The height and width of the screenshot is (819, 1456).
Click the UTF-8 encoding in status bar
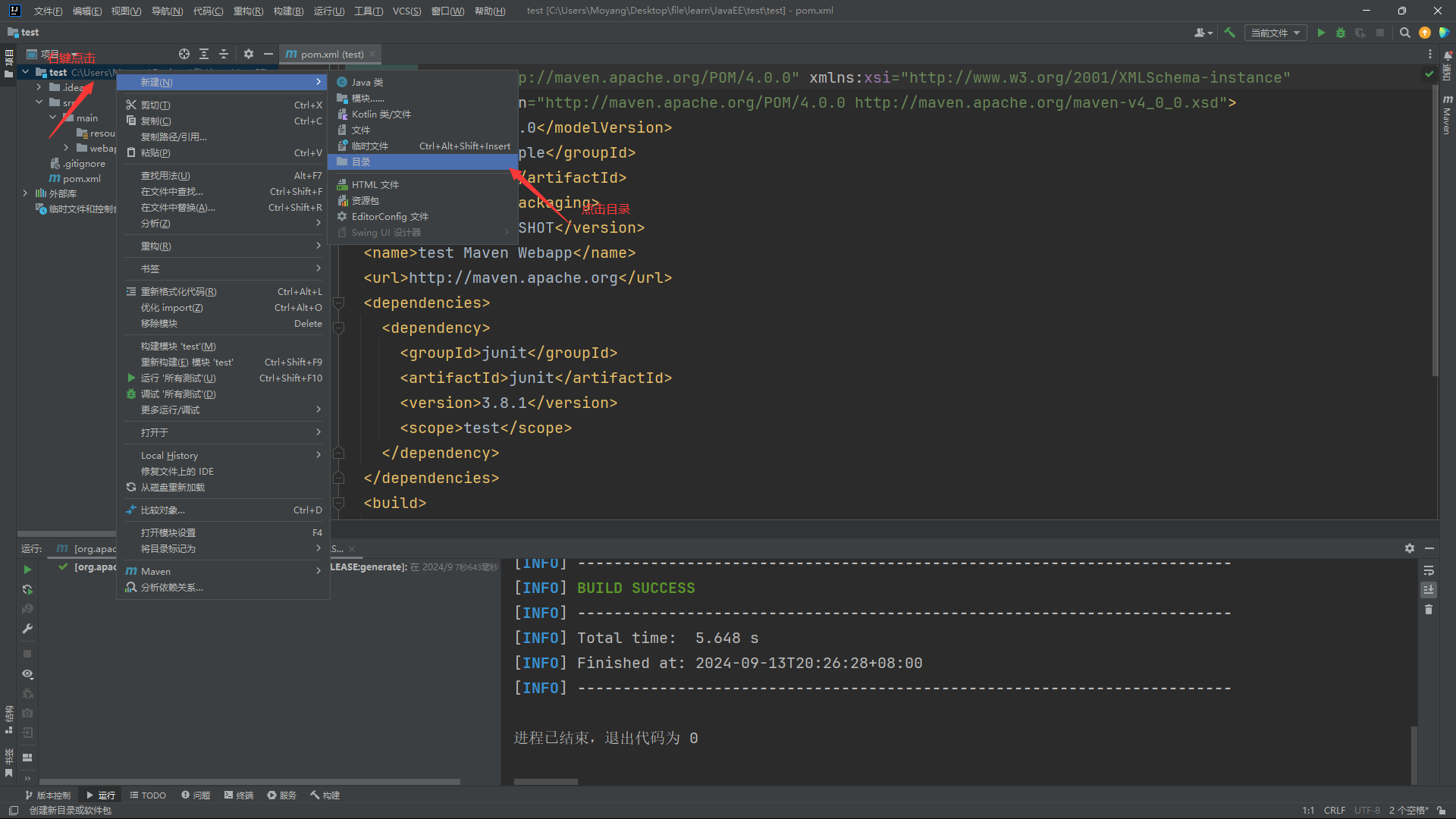[x=1367, y=811]
